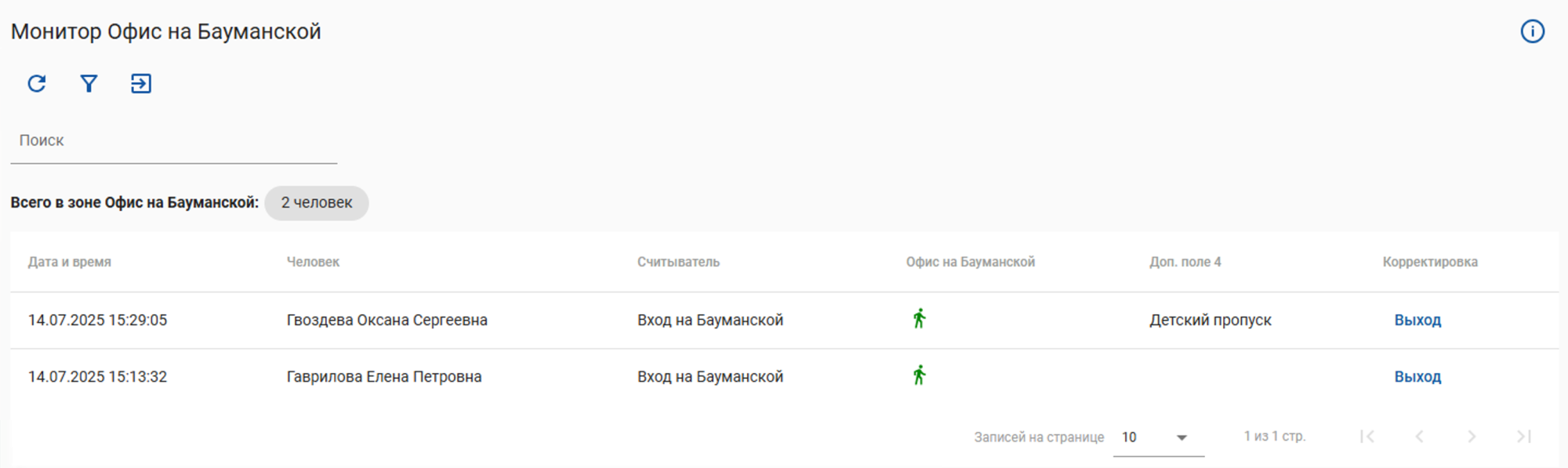
Task: Sort by Дата и время column header
Action: [70, 262]
